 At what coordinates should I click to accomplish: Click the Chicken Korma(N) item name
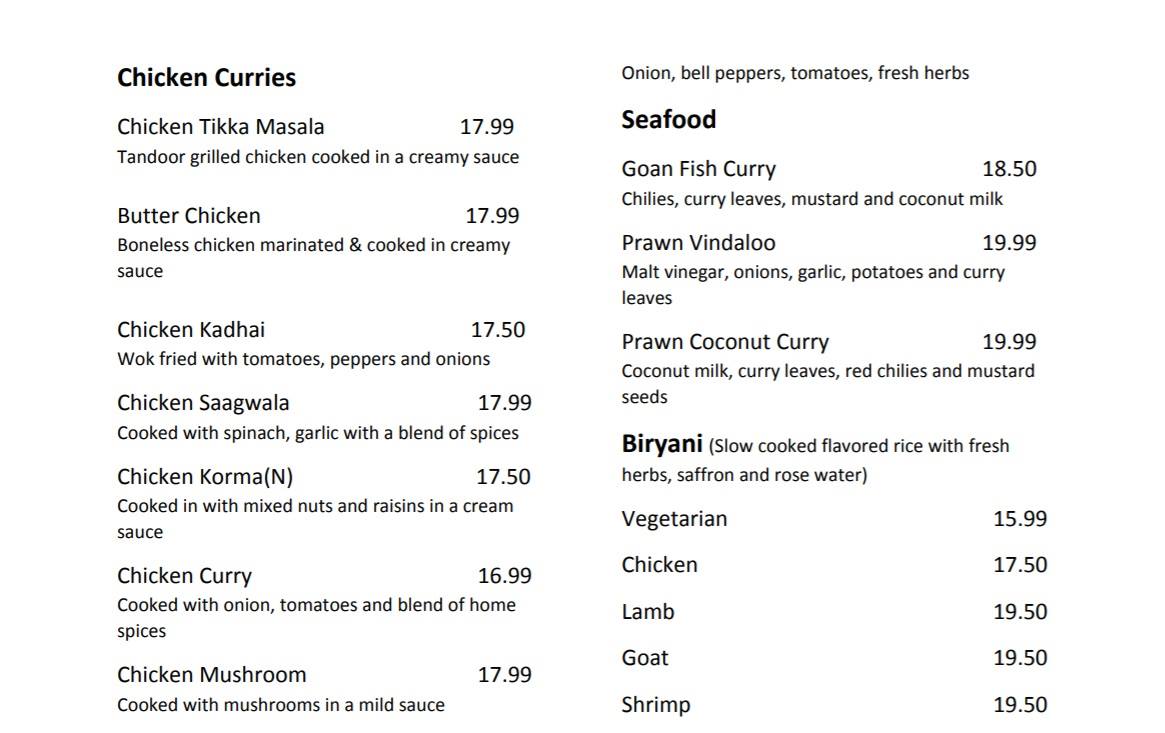click(205, 477)
